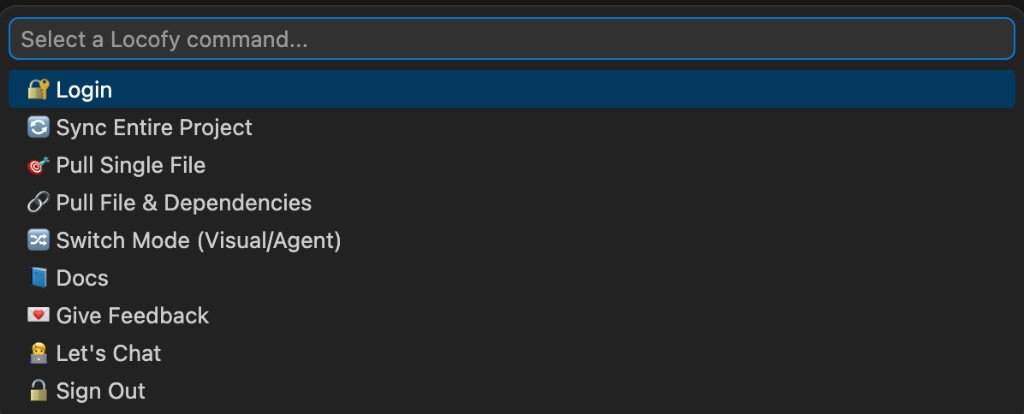Click the blue book icon beside Docs
1024x414 pixels.
38,278
